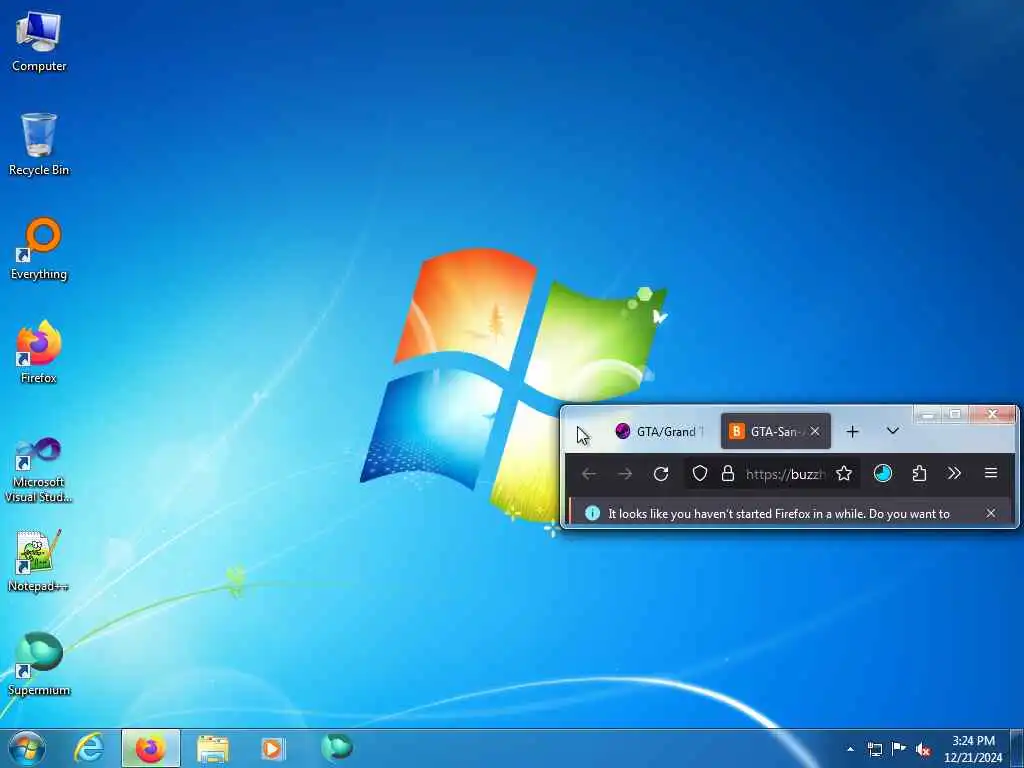This screenshot has height=768, width=1024.
Task: Expand the more tools overflow chevron
Action: pos(954,473)
